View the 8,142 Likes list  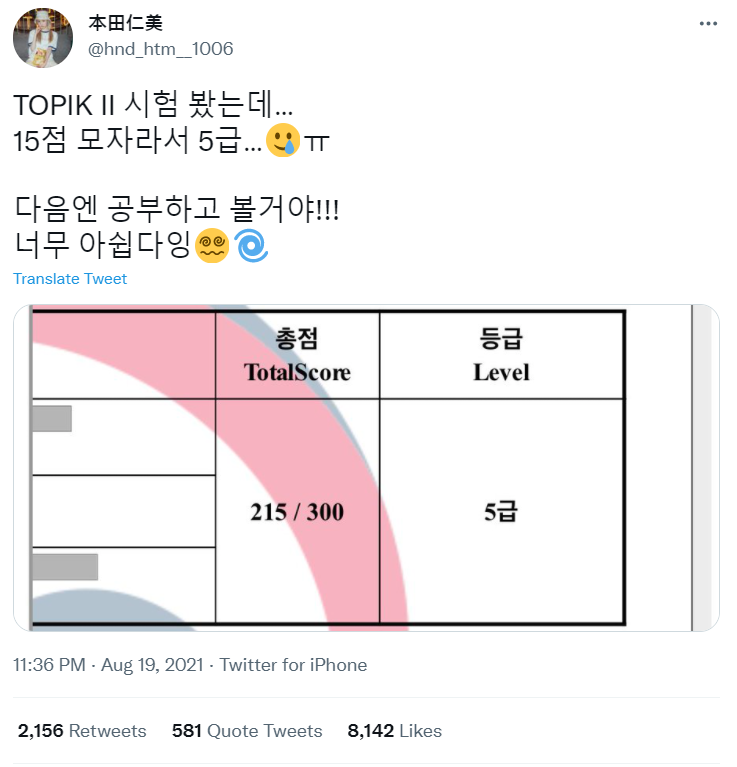394,731
